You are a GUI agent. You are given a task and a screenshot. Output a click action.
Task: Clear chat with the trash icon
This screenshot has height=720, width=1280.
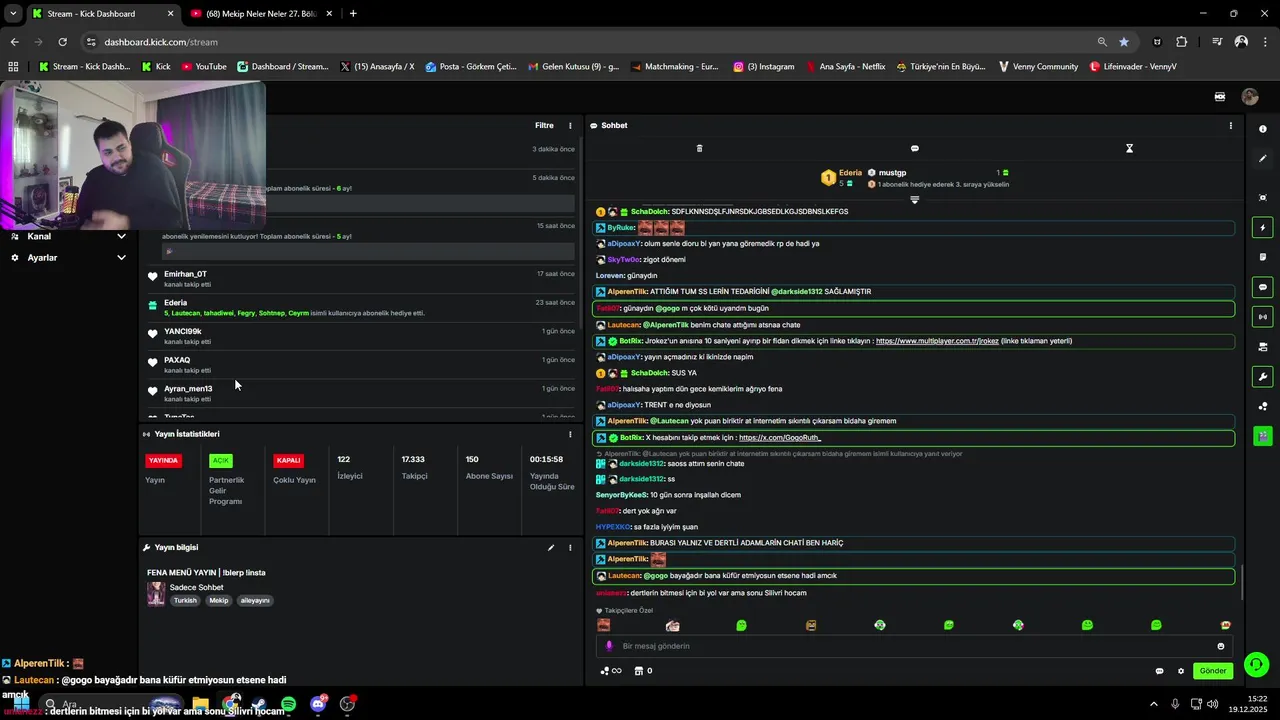pos(699,148)
